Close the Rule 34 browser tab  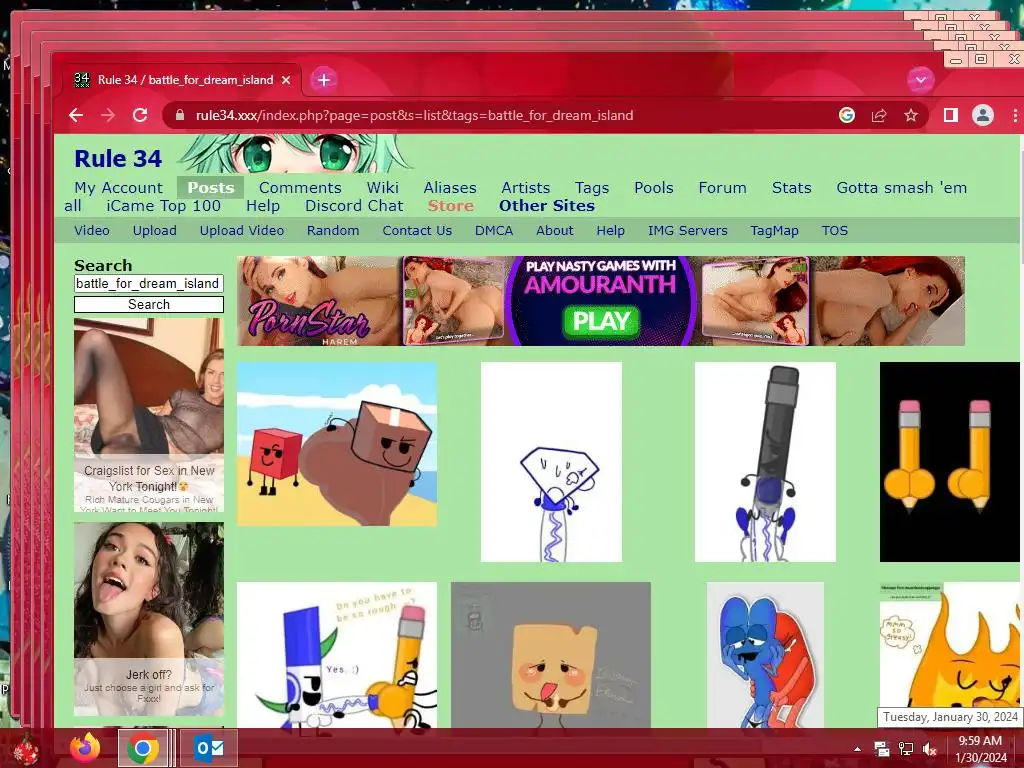[x=286, y=80]
